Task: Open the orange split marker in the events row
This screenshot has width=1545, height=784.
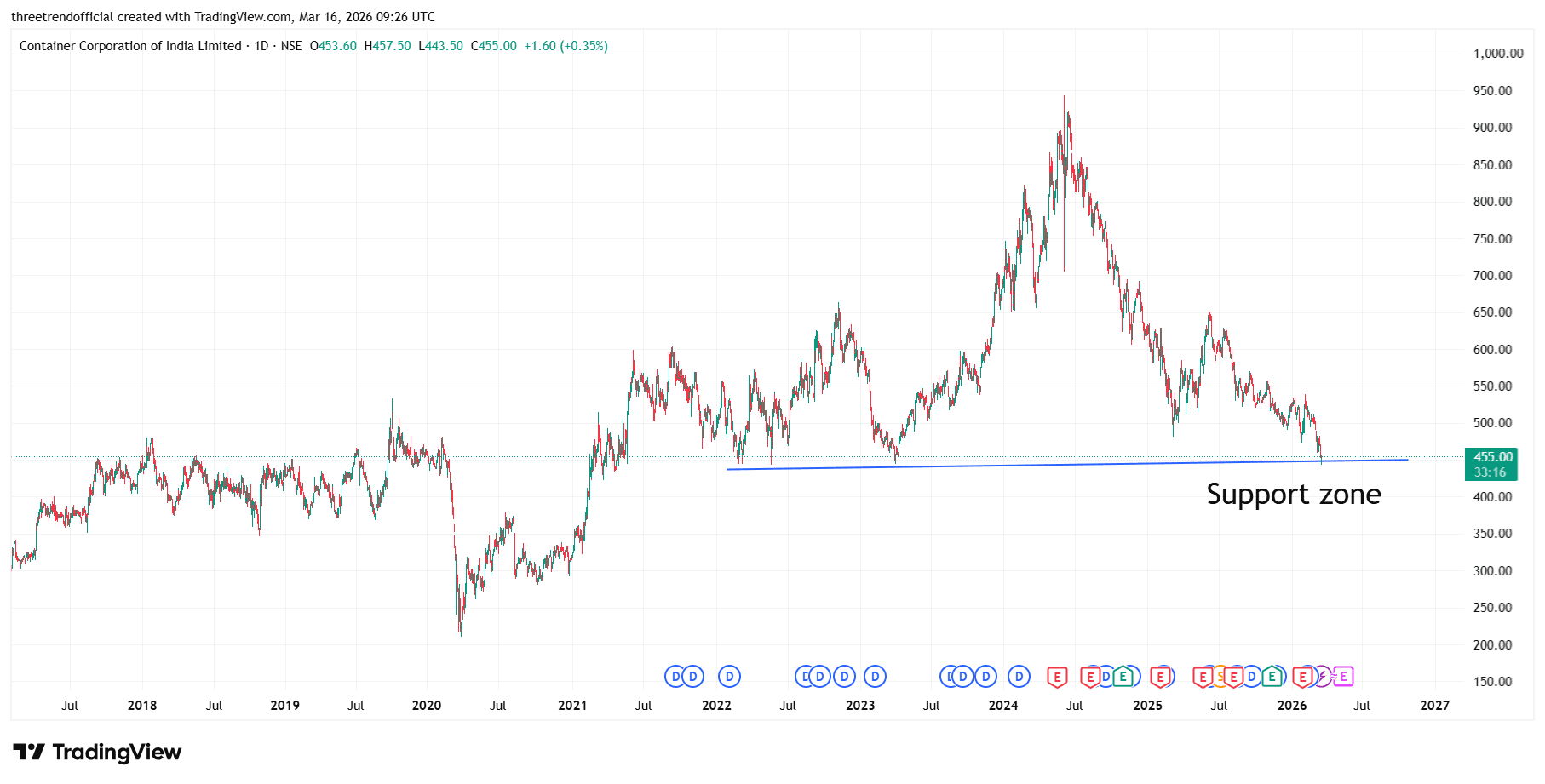Action: click(1220, 677)
